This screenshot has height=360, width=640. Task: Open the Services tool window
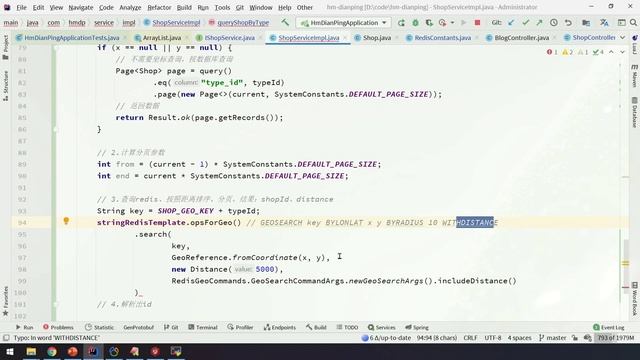point(382,327)
